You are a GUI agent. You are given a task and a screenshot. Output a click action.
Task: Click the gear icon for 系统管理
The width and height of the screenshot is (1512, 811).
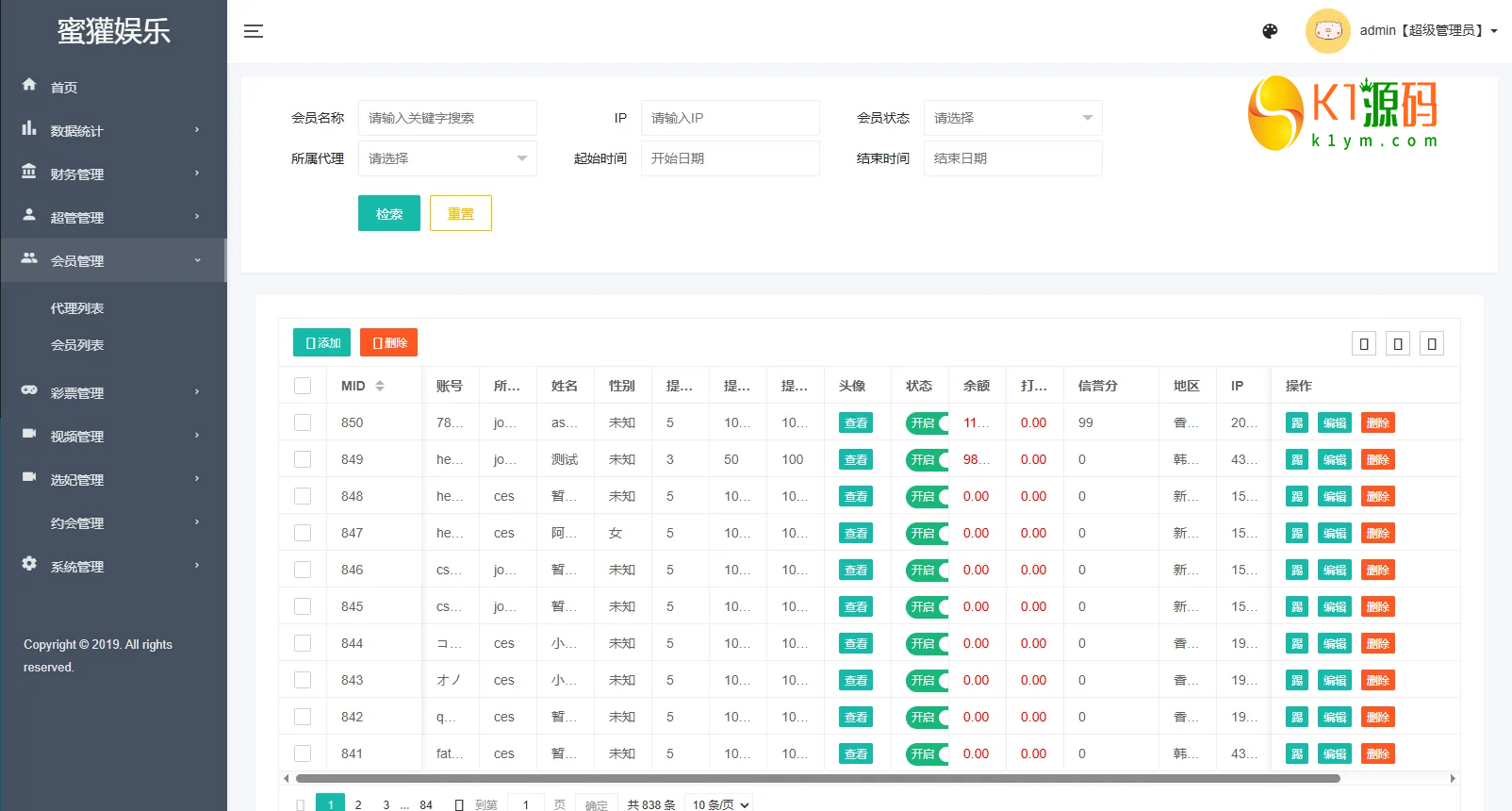tap(29, 564)
